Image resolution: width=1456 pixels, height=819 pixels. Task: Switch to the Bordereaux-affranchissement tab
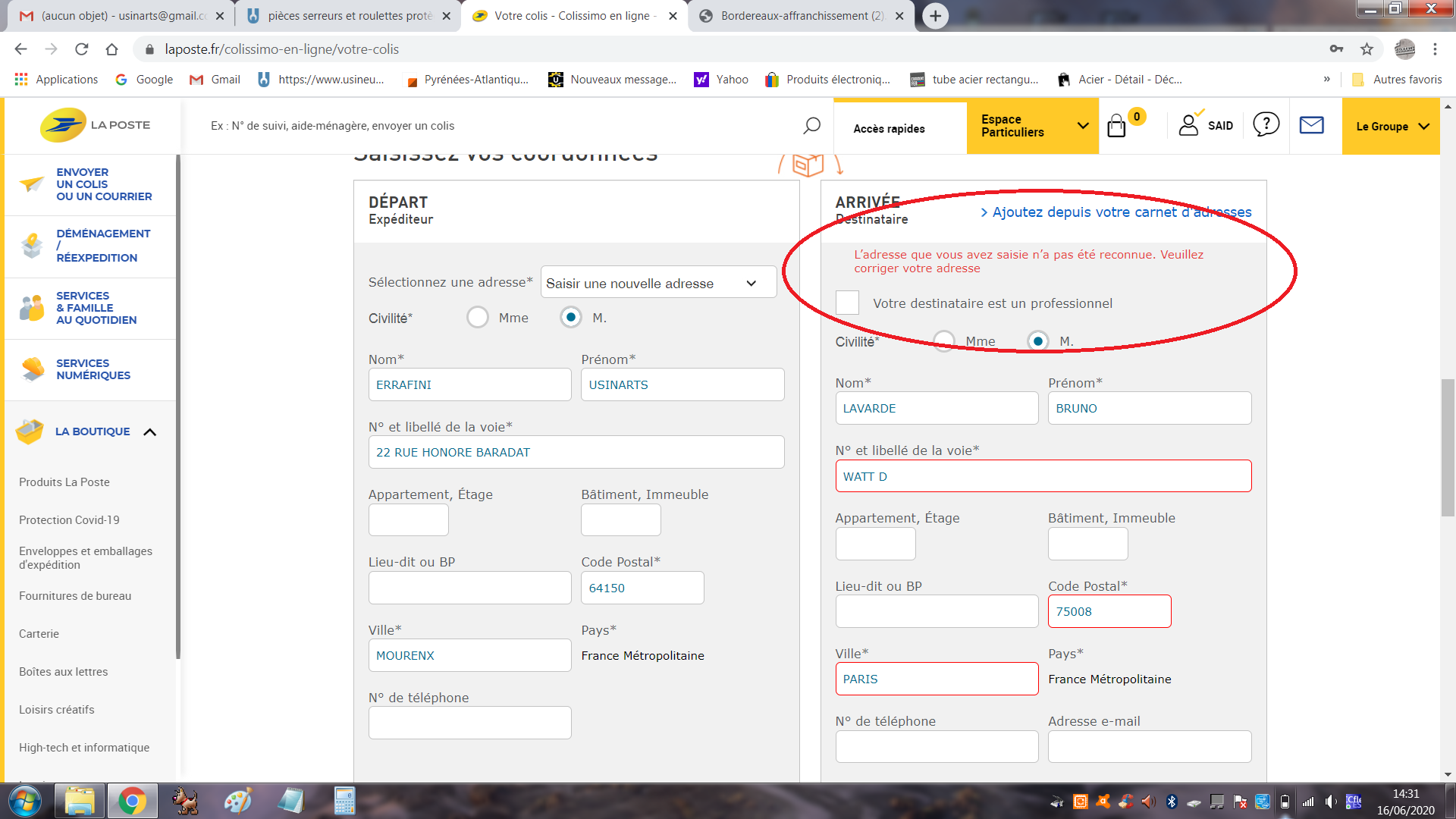tap(802, 16)
